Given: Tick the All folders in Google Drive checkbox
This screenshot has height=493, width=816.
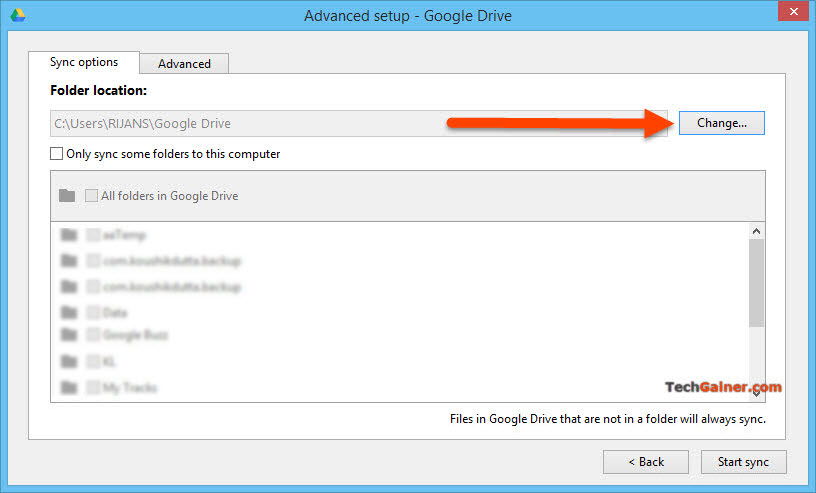Looking at the screenshot, I should point(92,196).
